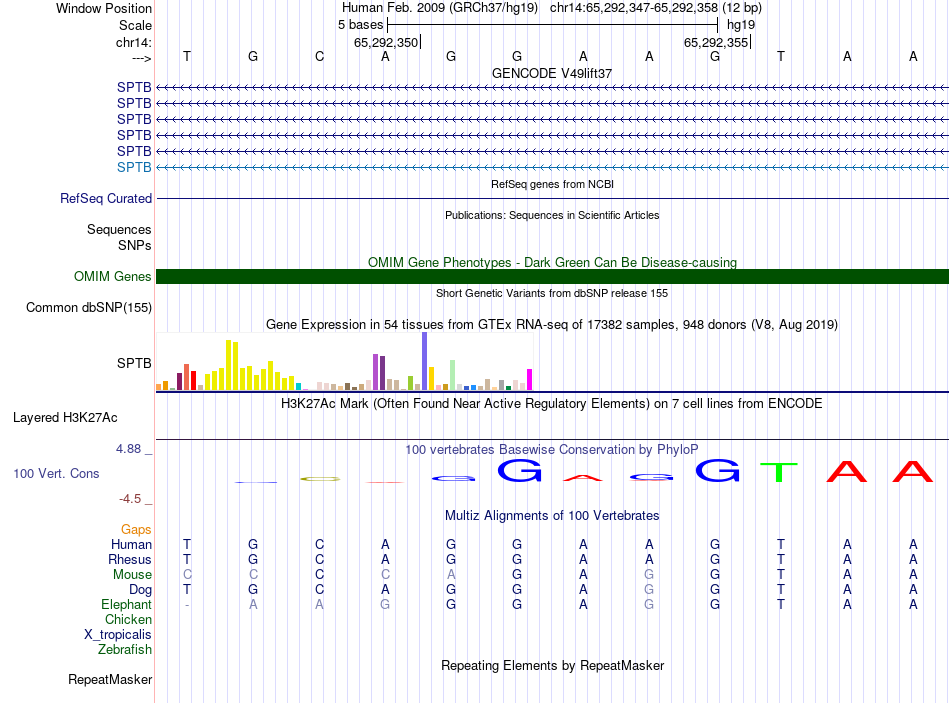This screenshot has height=703, width=950.
Task: Select the light blue SPTB transcript label
Action: pyautogui.click(x=134, y=167)
